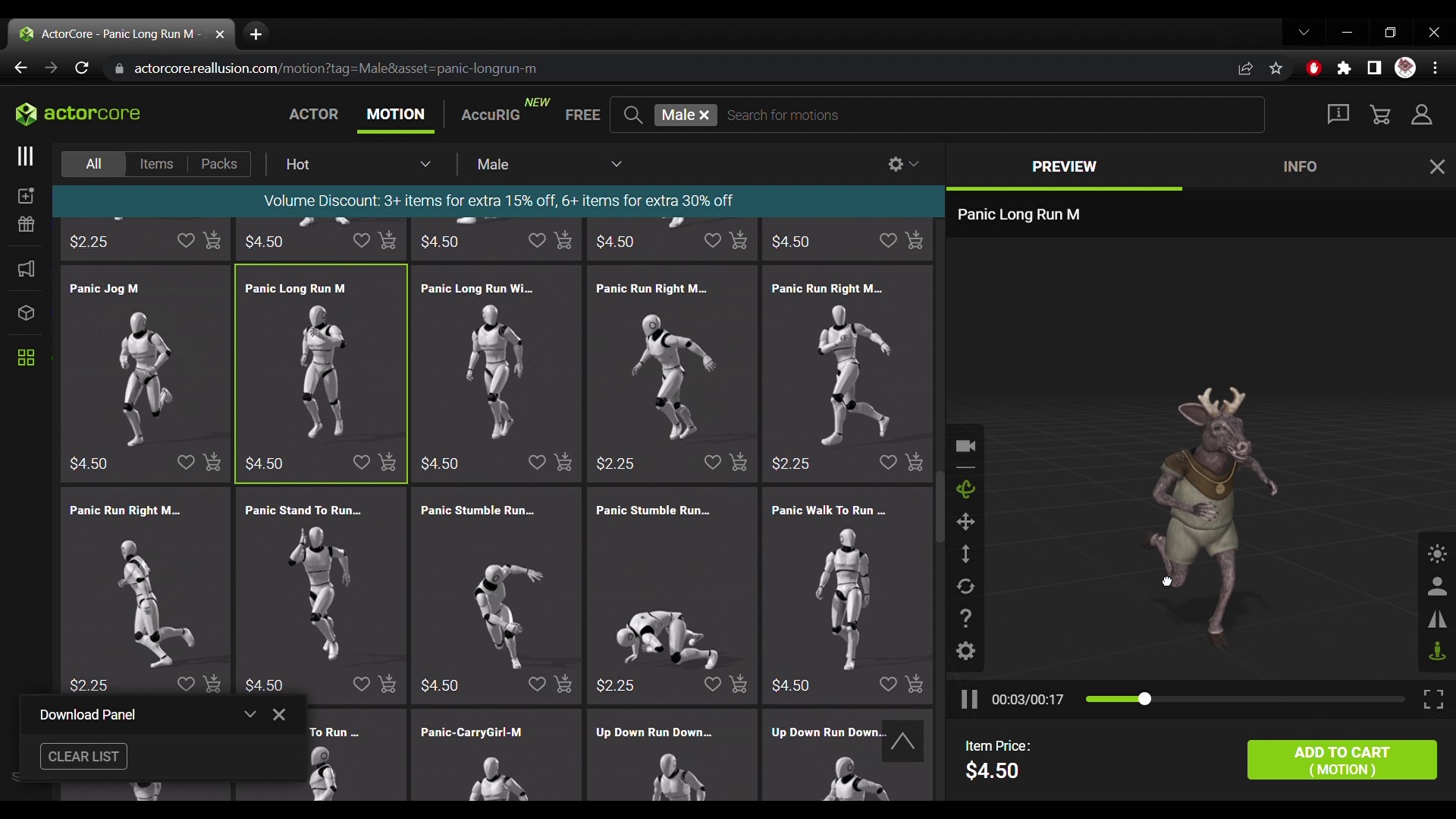Click the playback timeline slider handle
Image resolution: width=1456 pixels, height=819 pixels.
1144,698
